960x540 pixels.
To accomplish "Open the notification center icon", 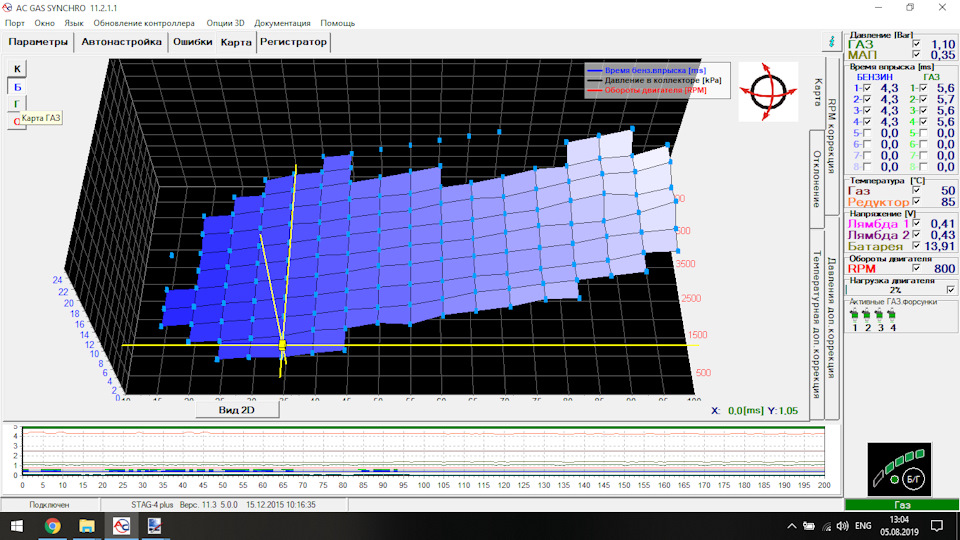I will pyautogui.click(x=937, y=526).
